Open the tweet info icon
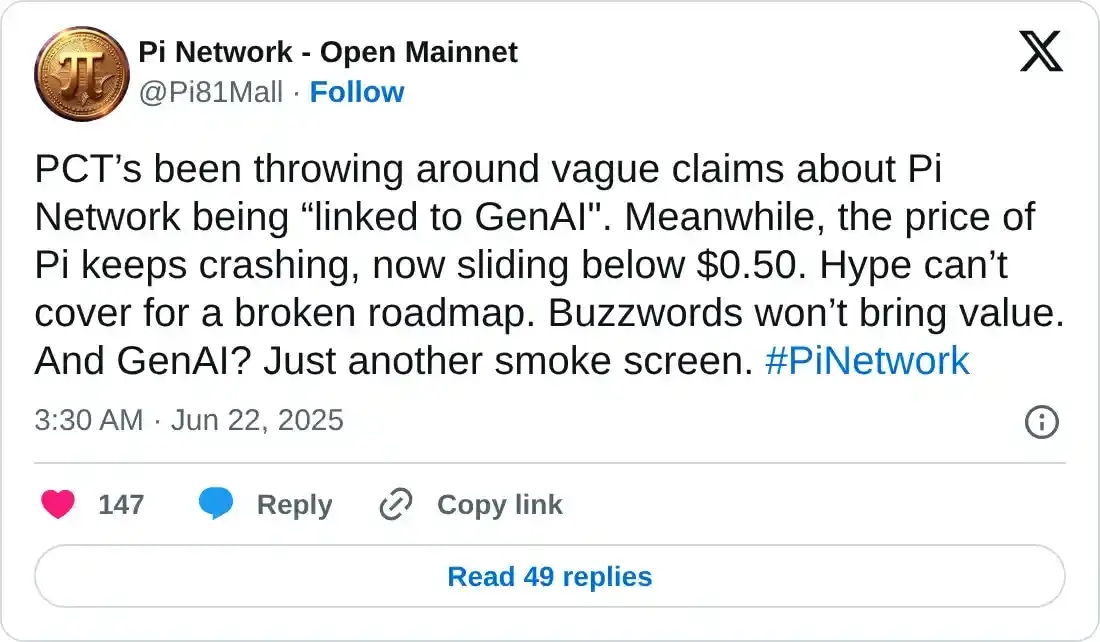The height and width of the screenshot is (642, 1100). click(x=1042, y=422)
